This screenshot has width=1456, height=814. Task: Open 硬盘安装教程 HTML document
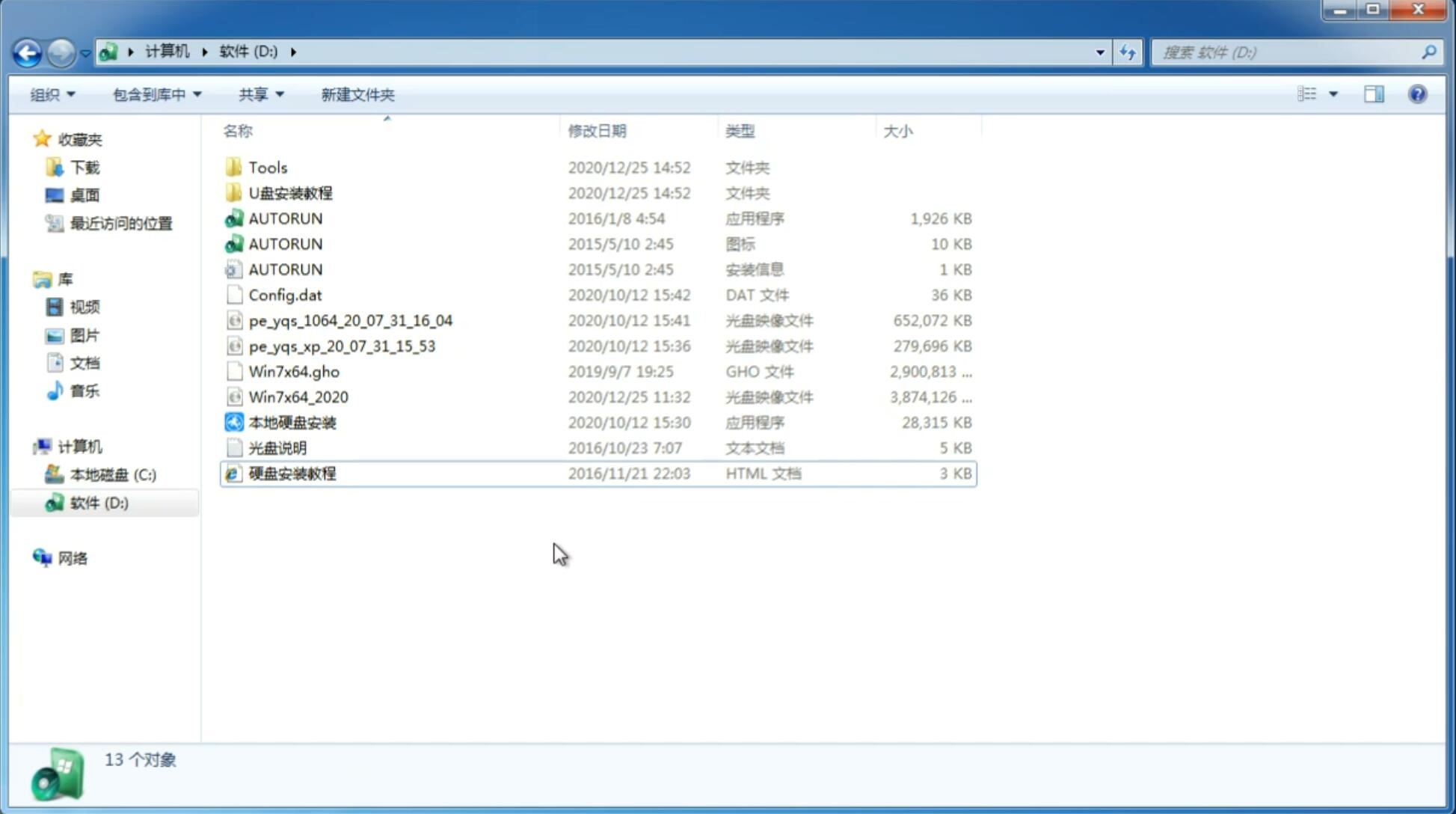292,473
